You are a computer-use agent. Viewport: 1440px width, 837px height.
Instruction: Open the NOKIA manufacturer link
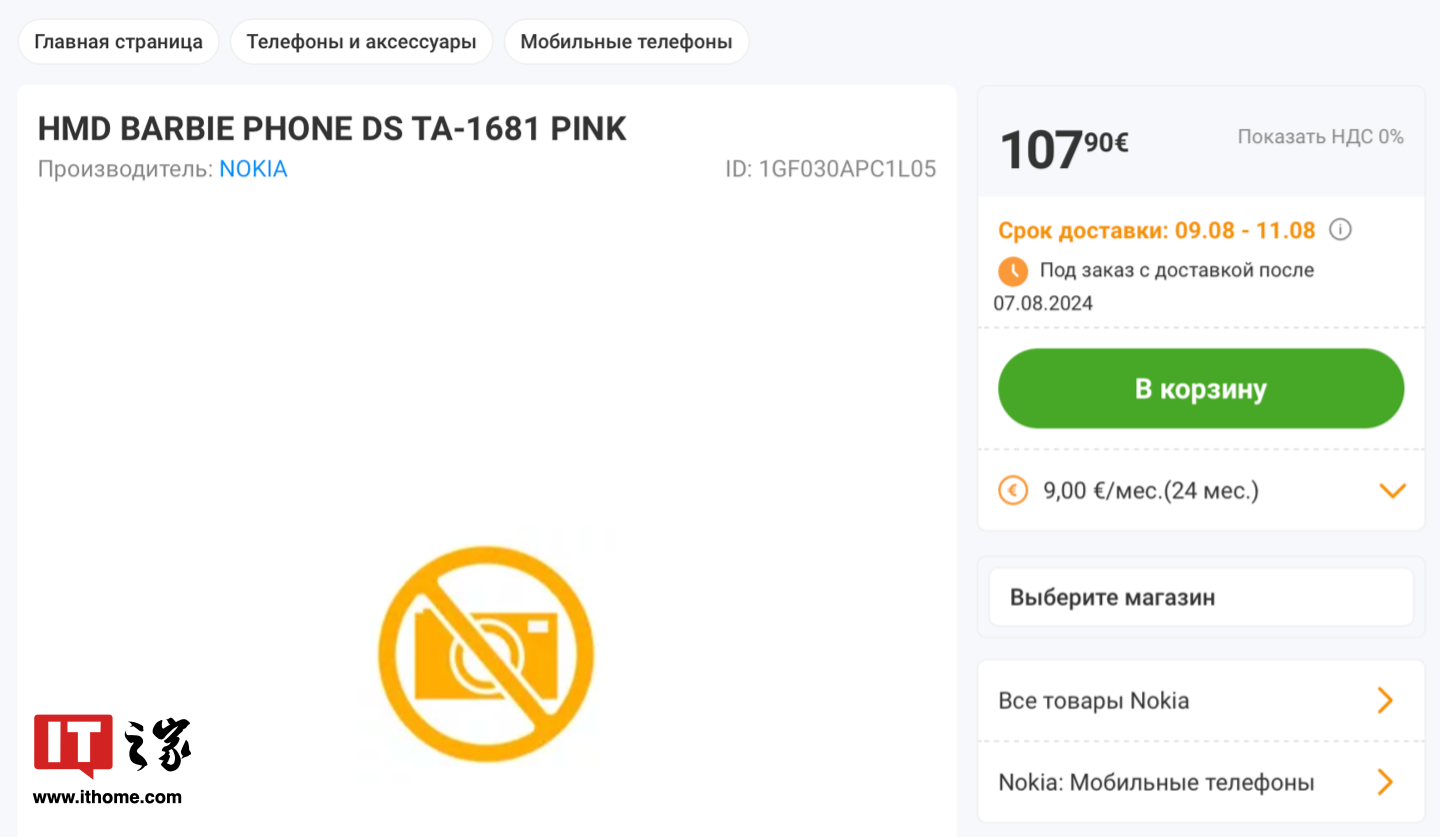point(253,169)
